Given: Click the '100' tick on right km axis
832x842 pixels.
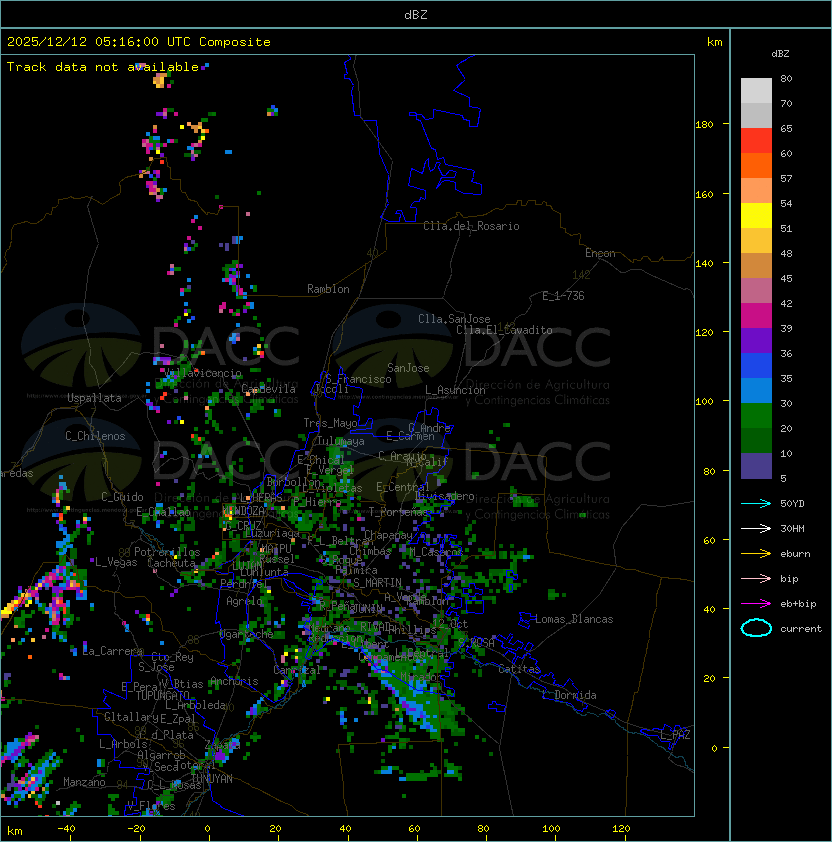Looking at the screenshot, I should click(x=704, y=402).
